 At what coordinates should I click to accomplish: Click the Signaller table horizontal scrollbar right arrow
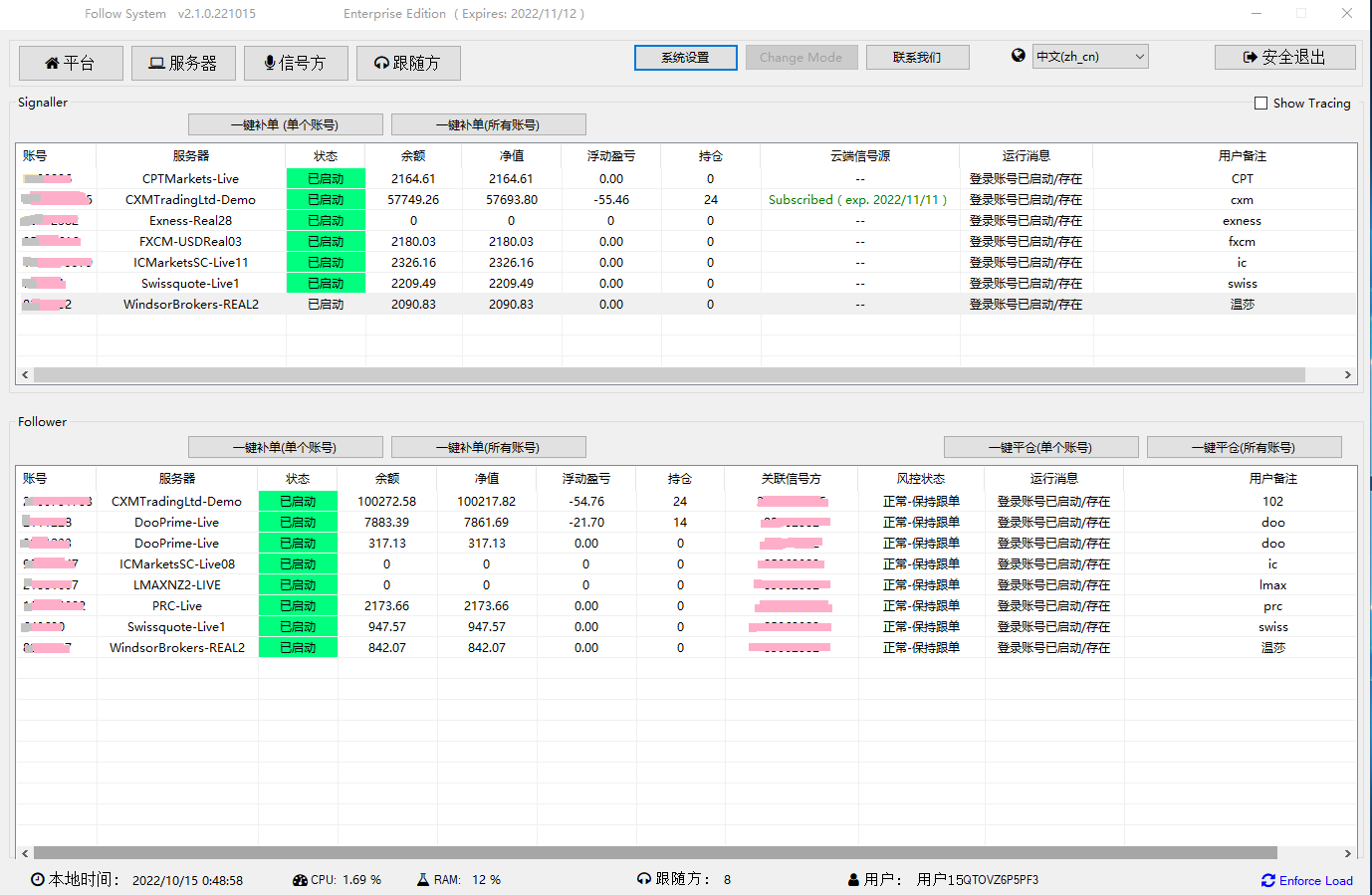[x=1347, y=375]
